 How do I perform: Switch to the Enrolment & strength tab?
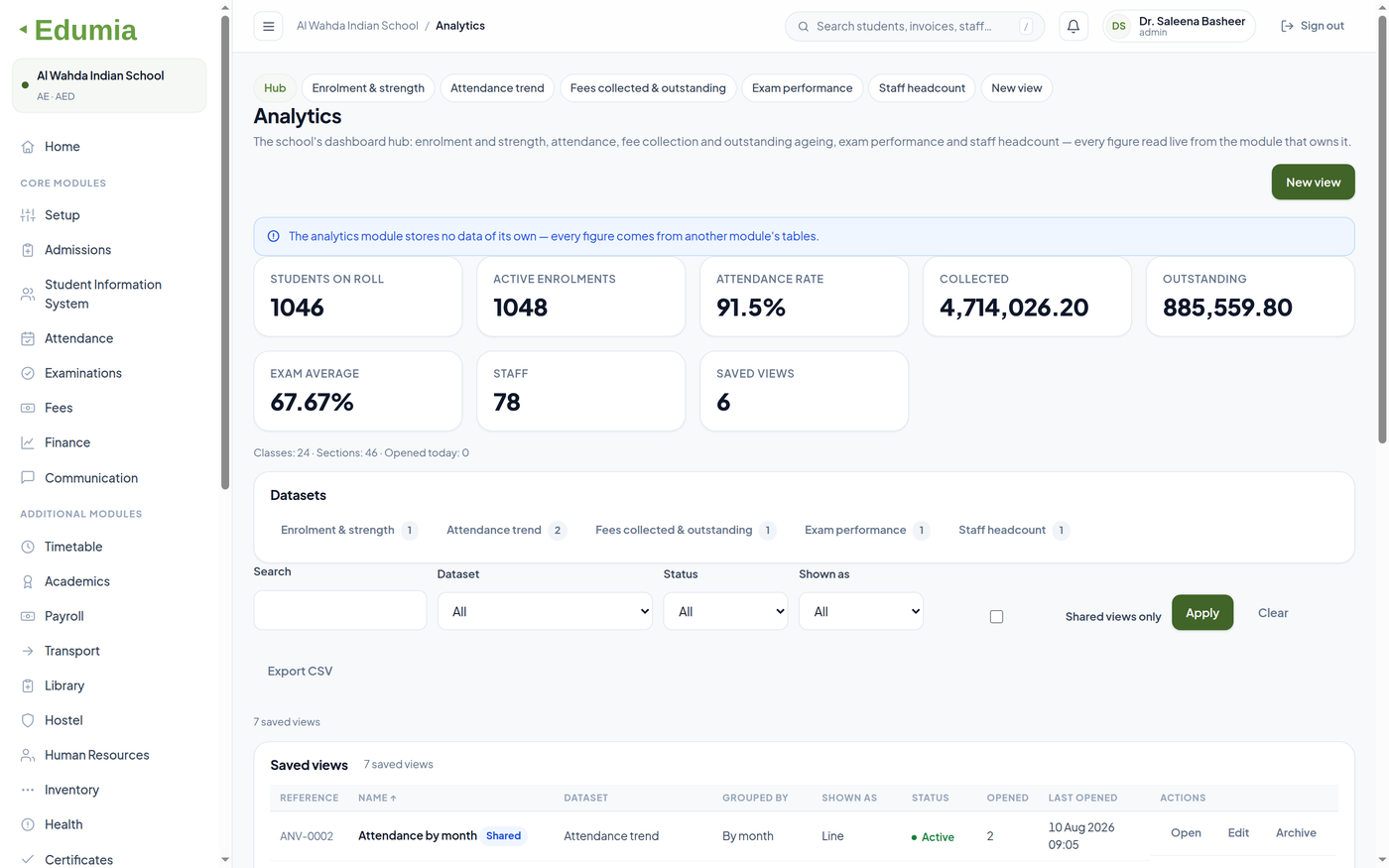tap(368, 88)
